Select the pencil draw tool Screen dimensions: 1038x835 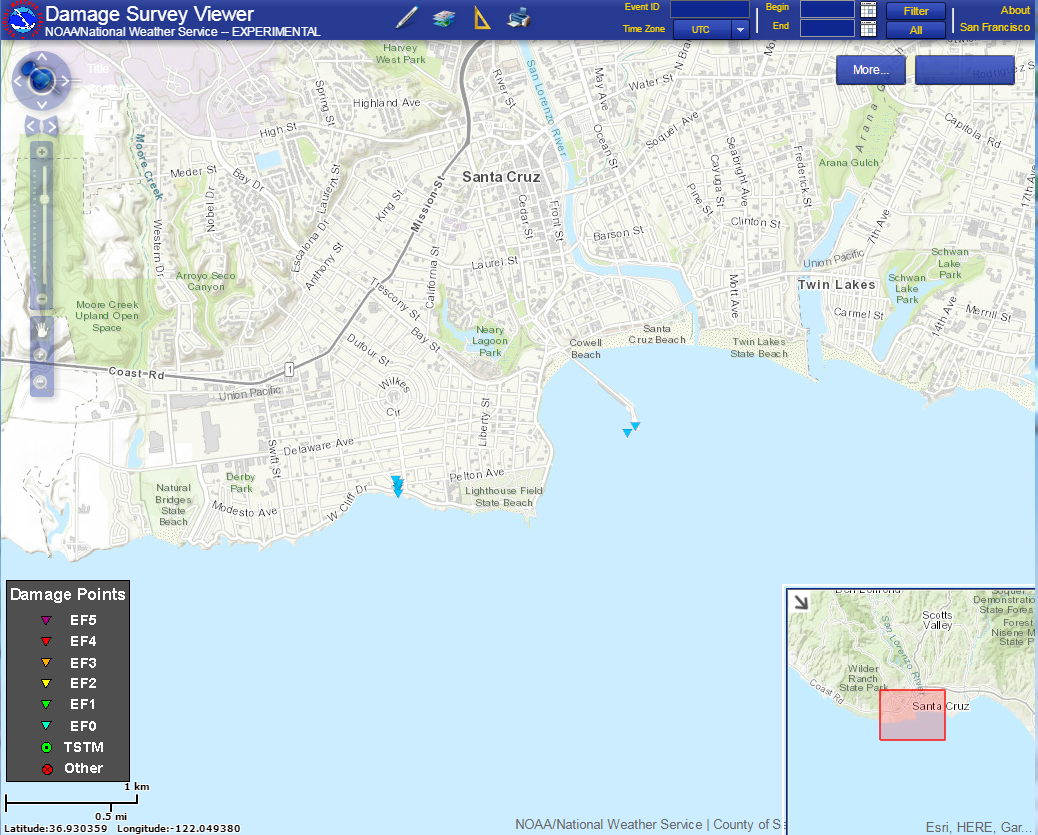click(x=406, y=18)
